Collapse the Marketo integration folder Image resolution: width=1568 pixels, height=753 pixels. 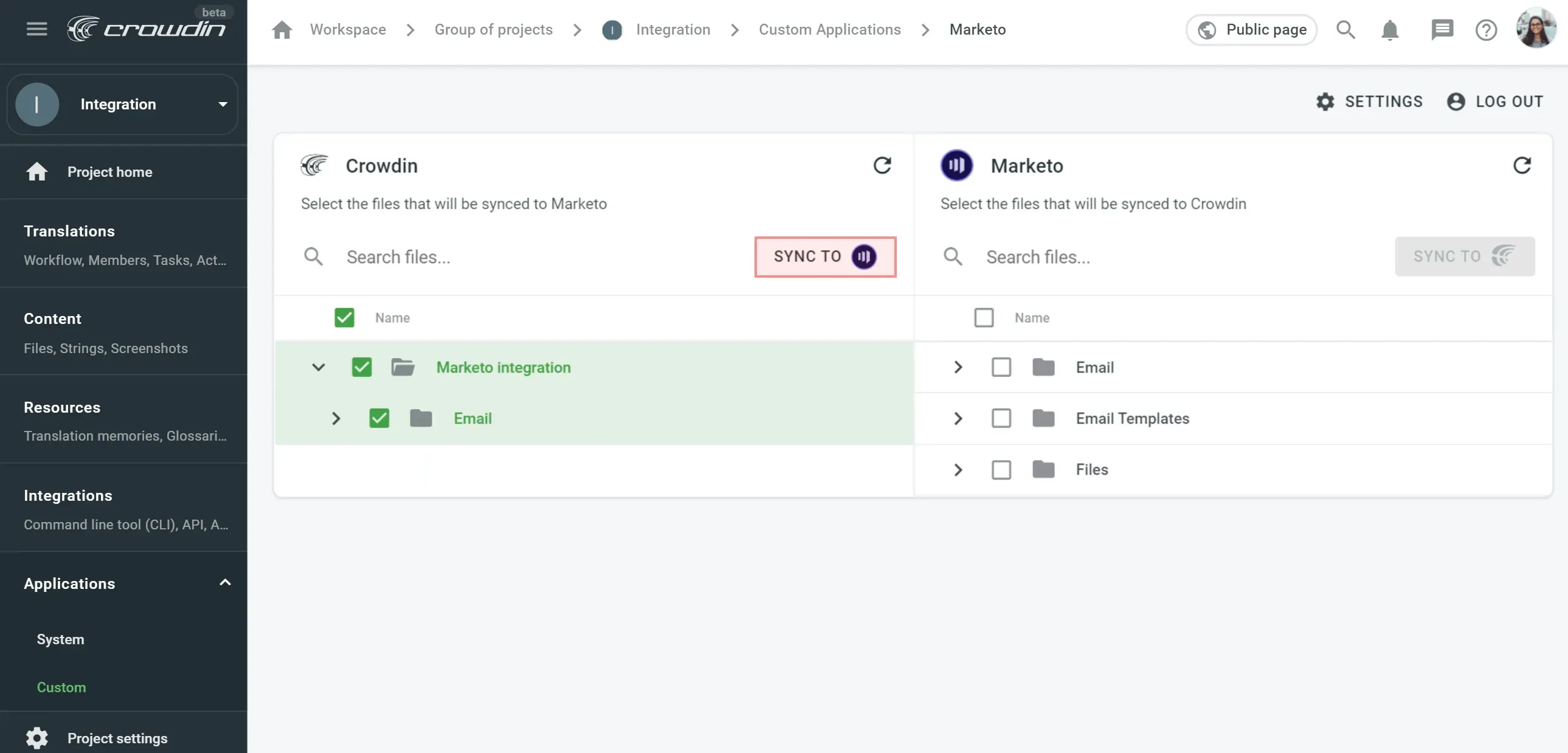point(319,366)
